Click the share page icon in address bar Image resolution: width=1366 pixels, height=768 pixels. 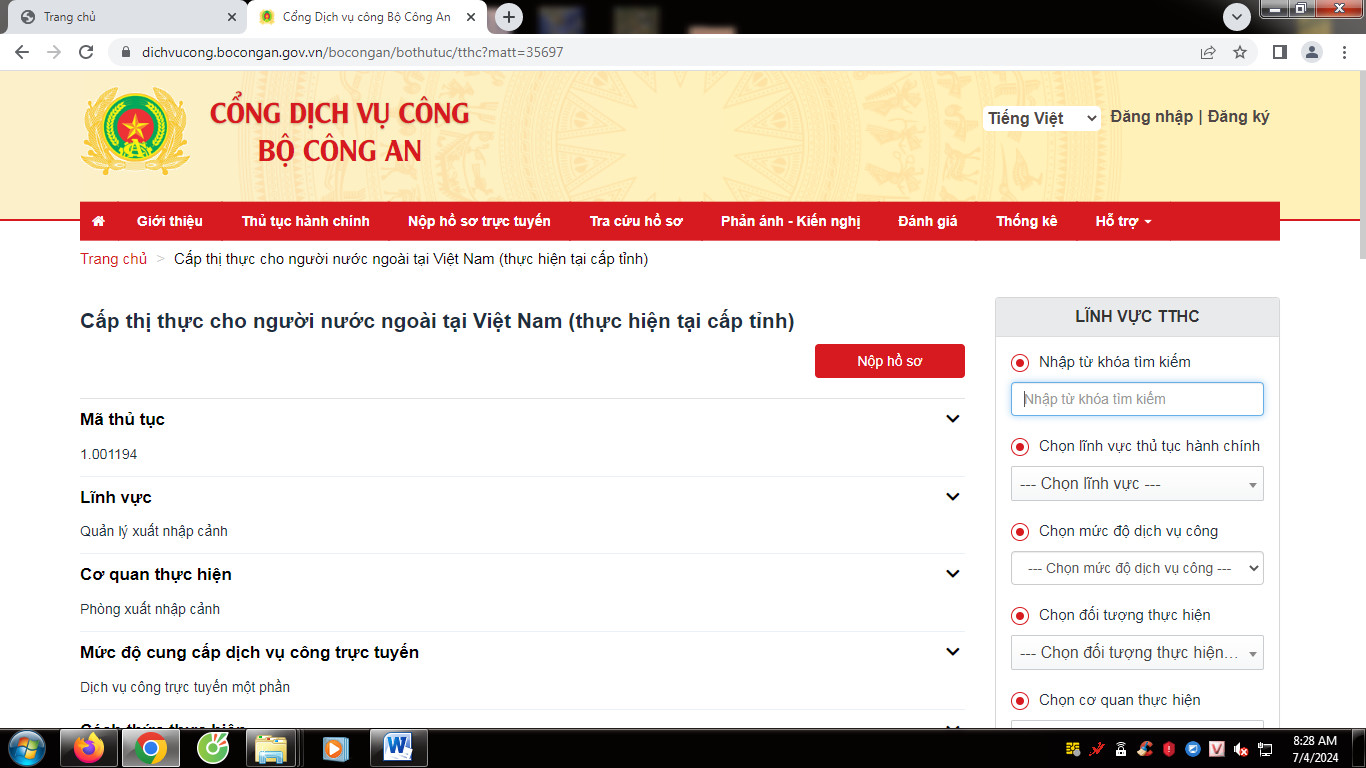[x=1208, y=52]
